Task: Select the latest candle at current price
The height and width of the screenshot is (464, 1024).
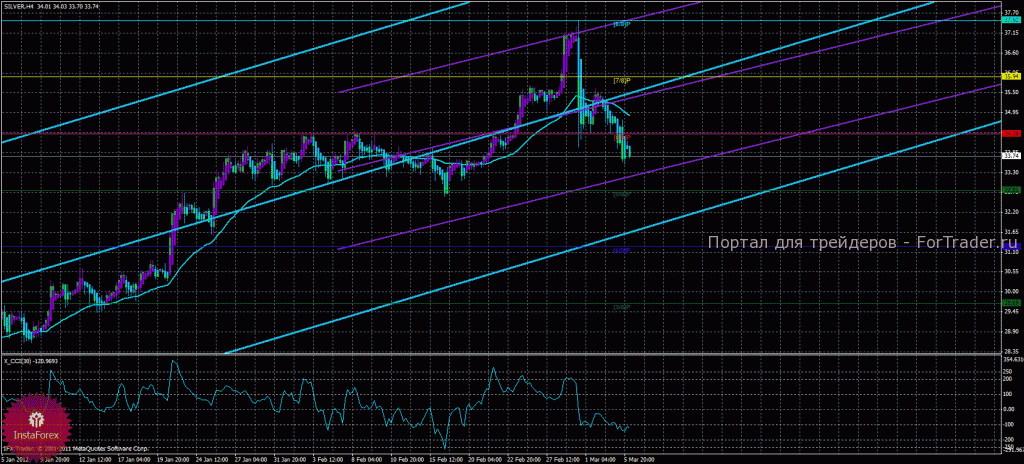Action: pos(629,152)
